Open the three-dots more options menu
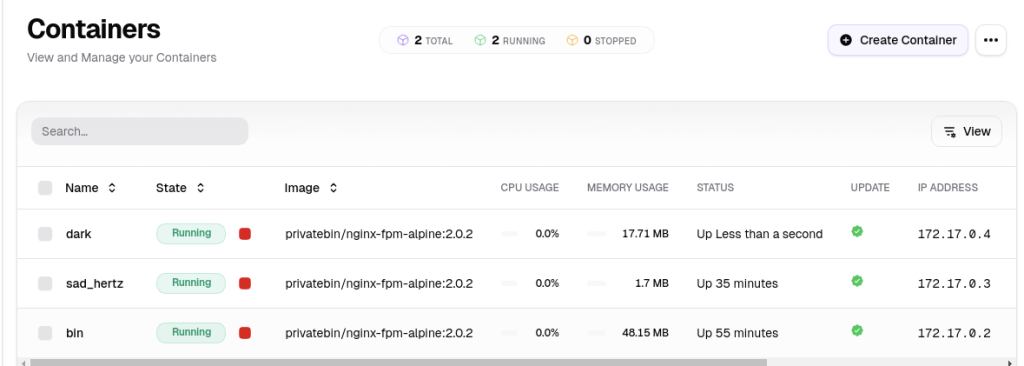1024x366 pixels. pos(991,41)
